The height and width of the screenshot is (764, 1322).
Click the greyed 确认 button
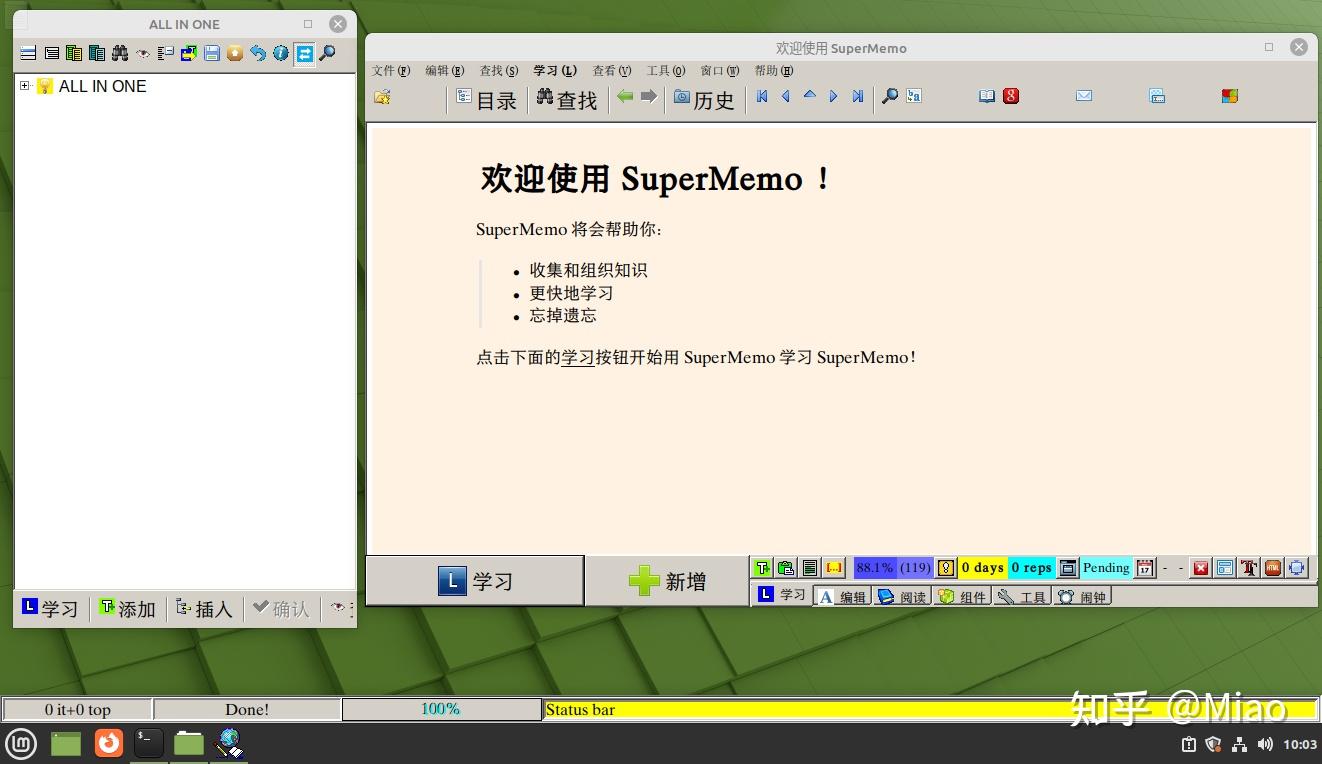pos(281,608)
